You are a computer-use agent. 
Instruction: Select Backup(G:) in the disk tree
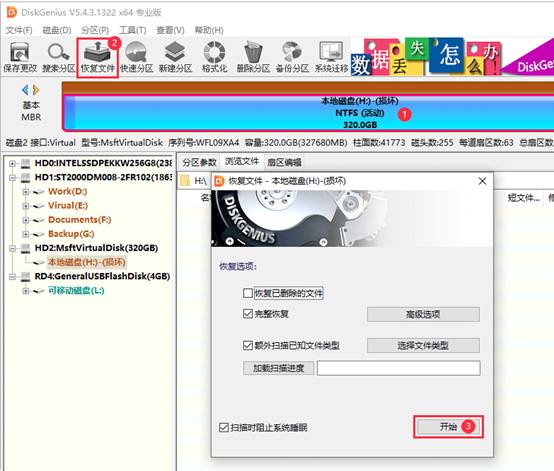[71, 234]
